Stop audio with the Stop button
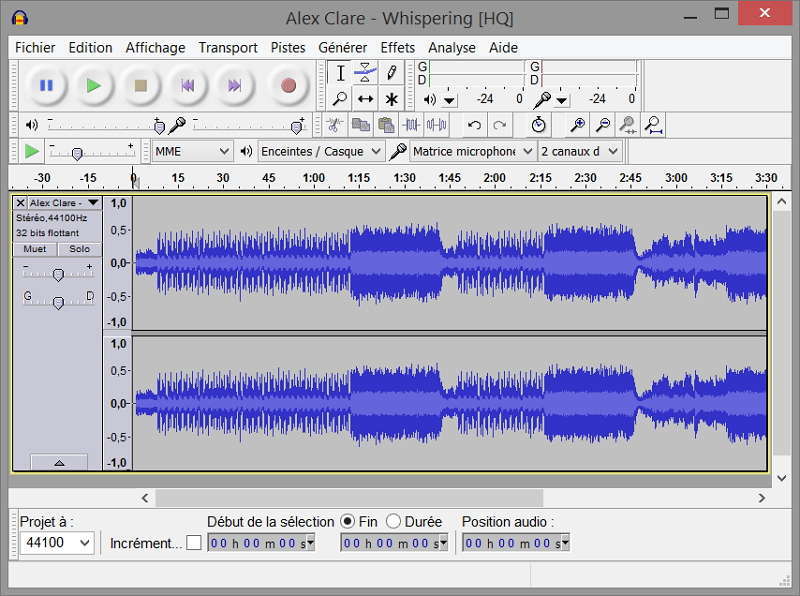The image size is (800, 596). pos(140,85)
